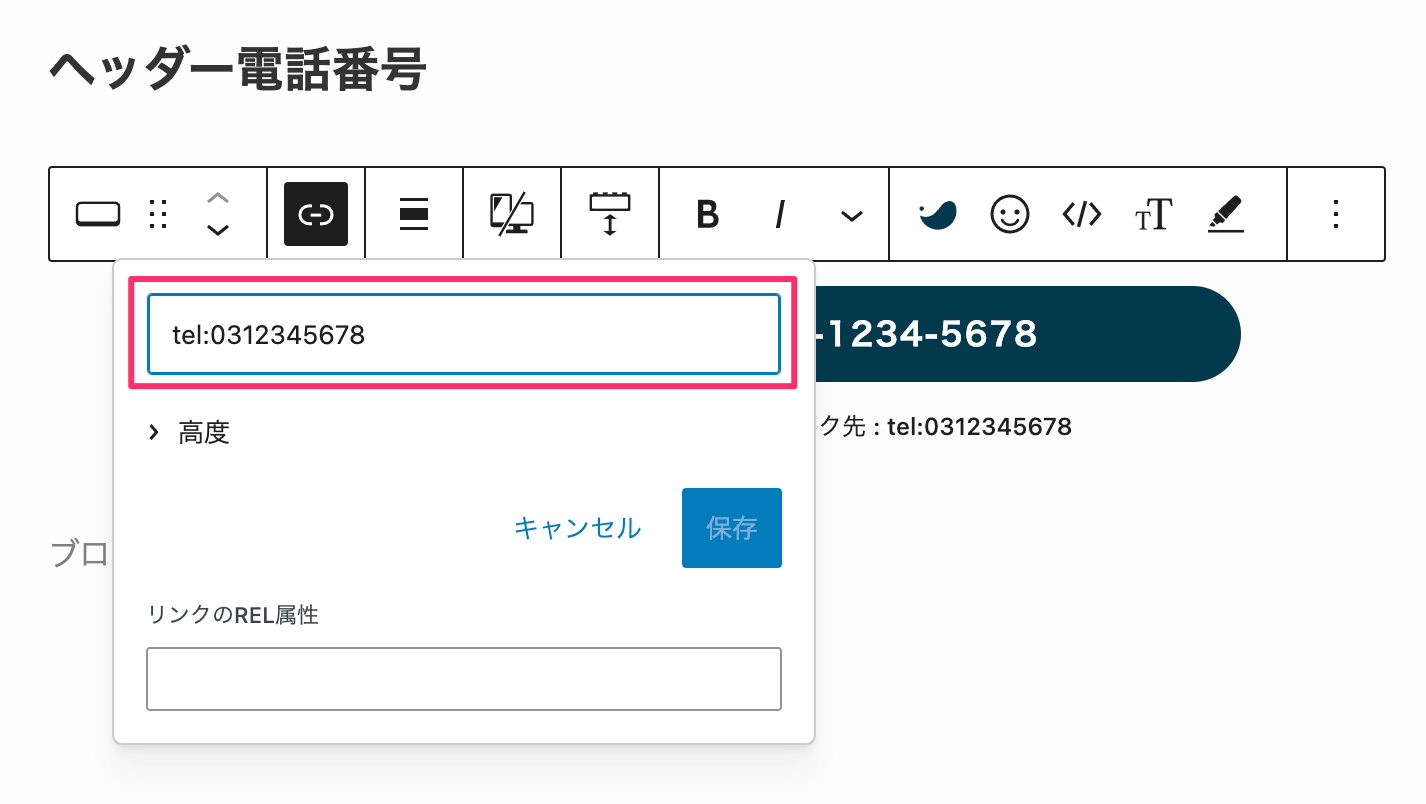
Task: Click the inline code icon
Action: coord(1082,214)
